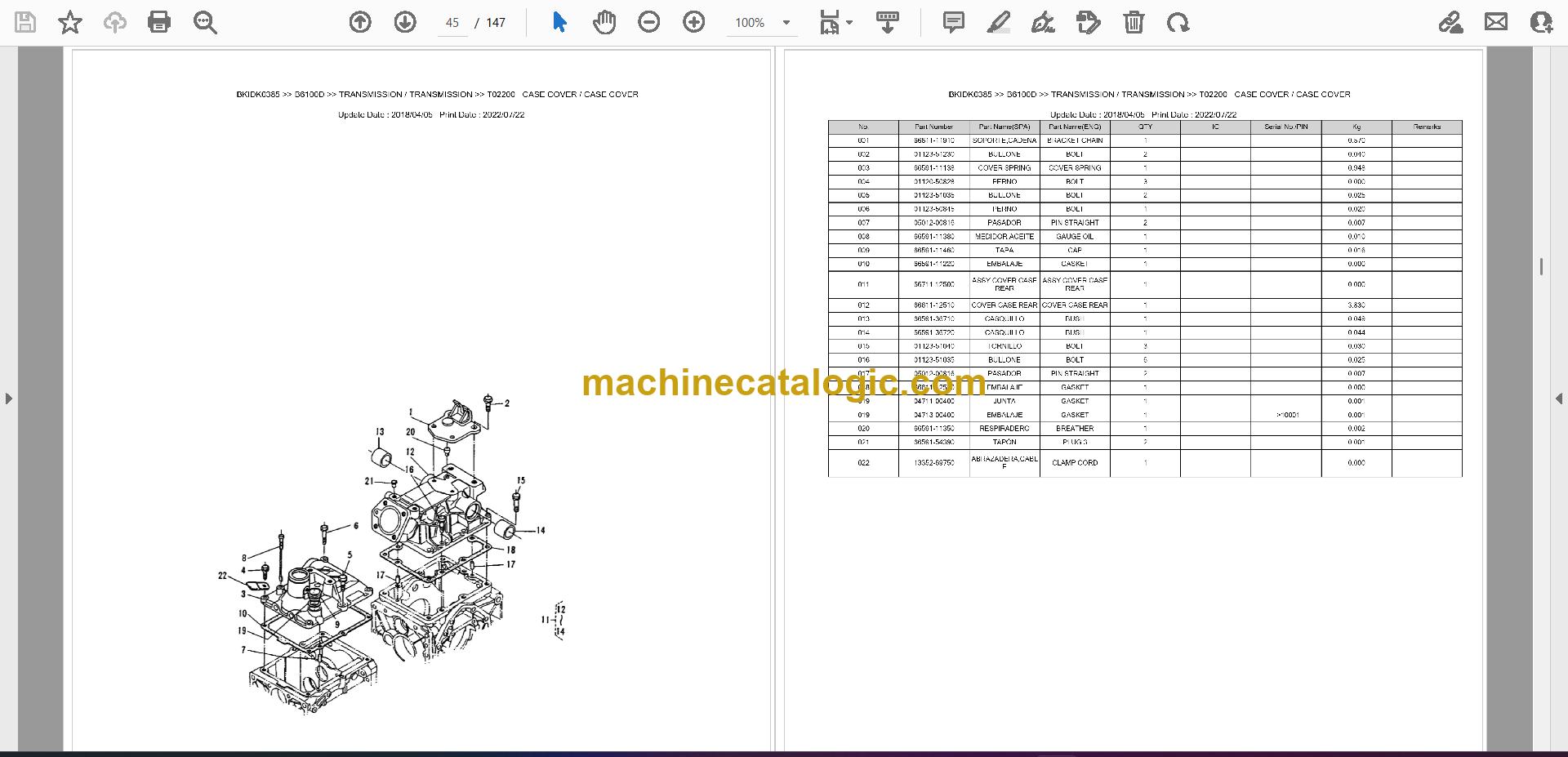Zoom out with the minus button
This screenshot has width=1568, height=757.
coord(649,22)
